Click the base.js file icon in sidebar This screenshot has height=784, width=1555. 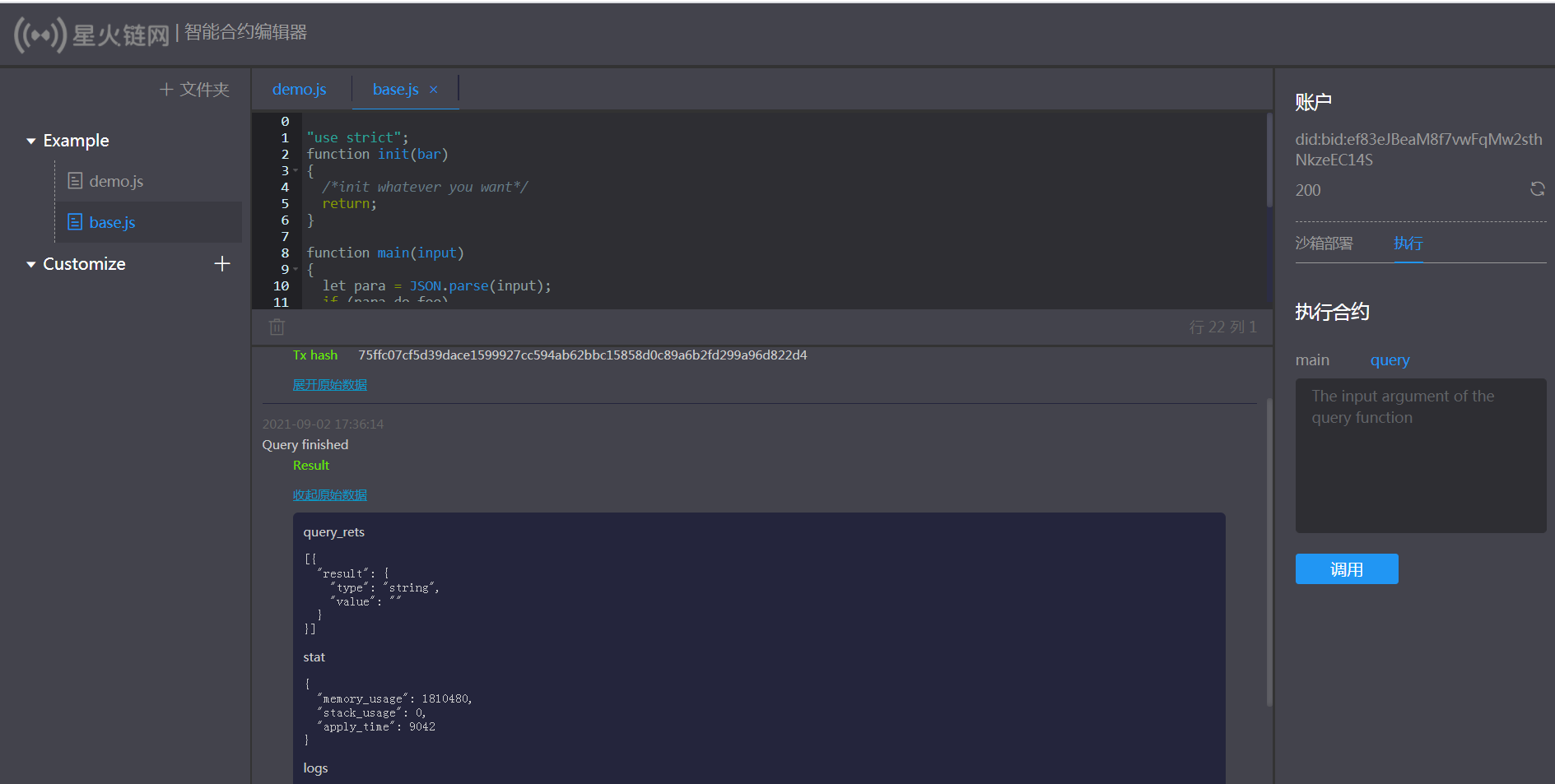[x=75, y=222]
